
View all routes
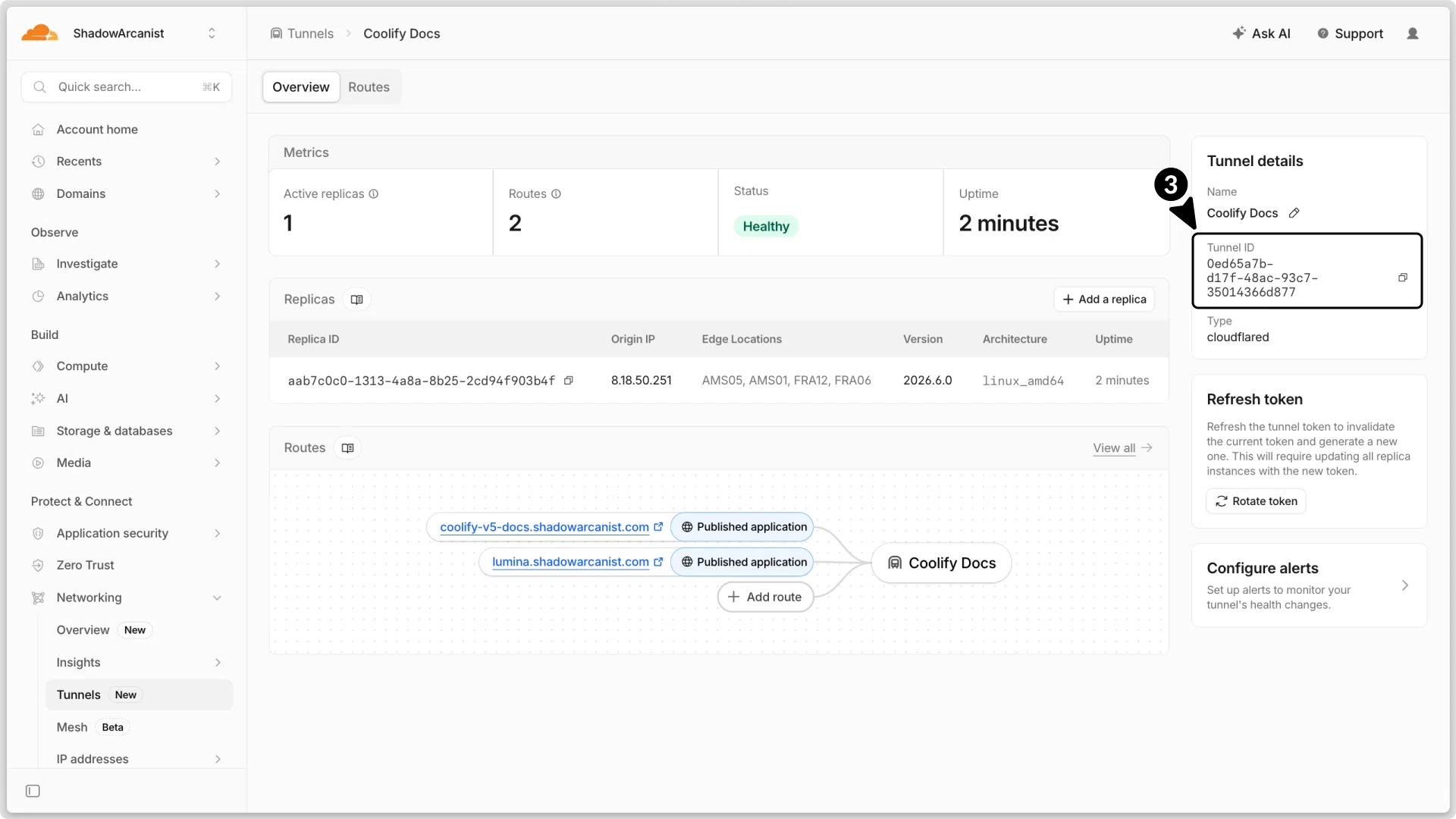1122,448
